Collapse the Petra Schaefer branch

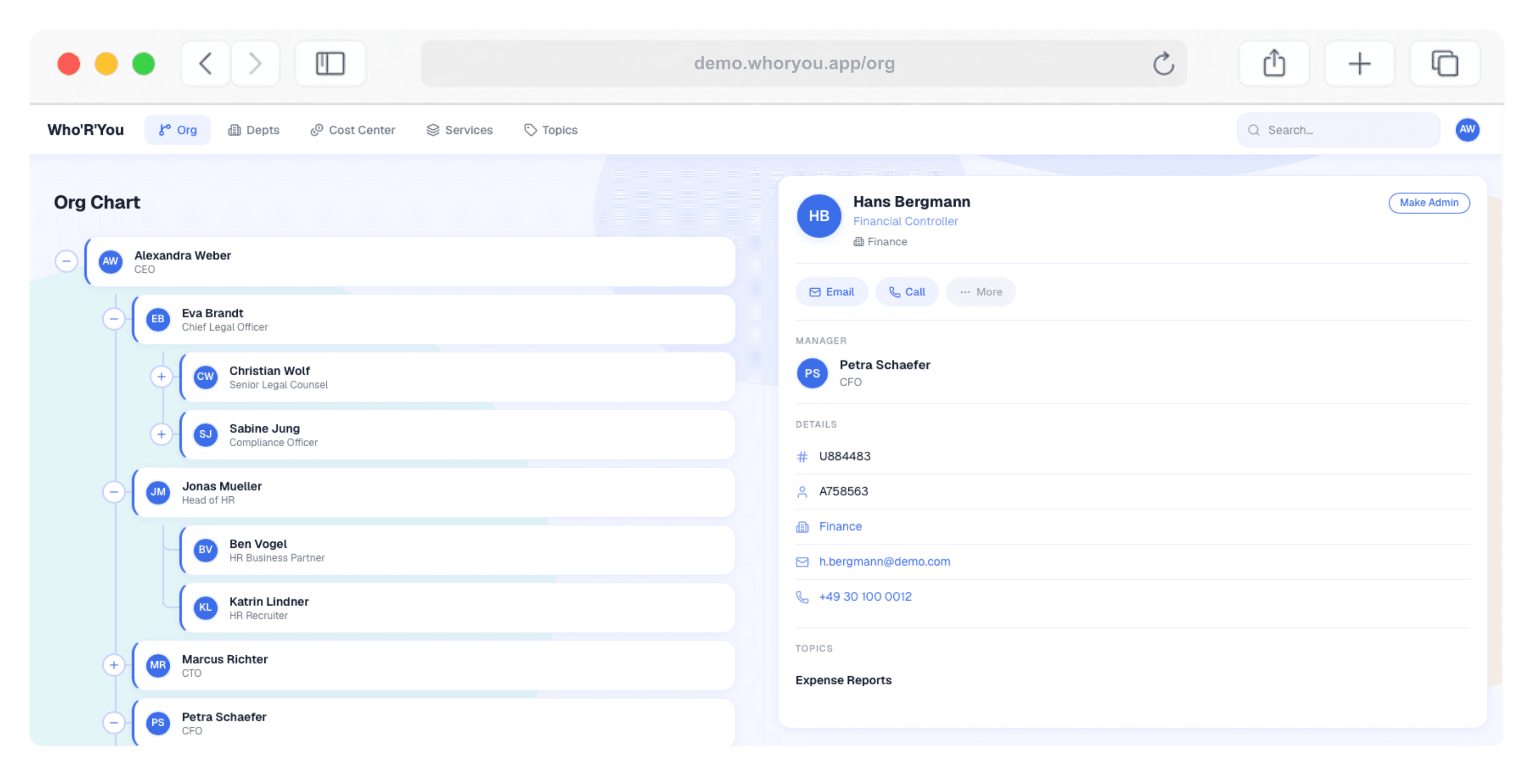point(114,723)
